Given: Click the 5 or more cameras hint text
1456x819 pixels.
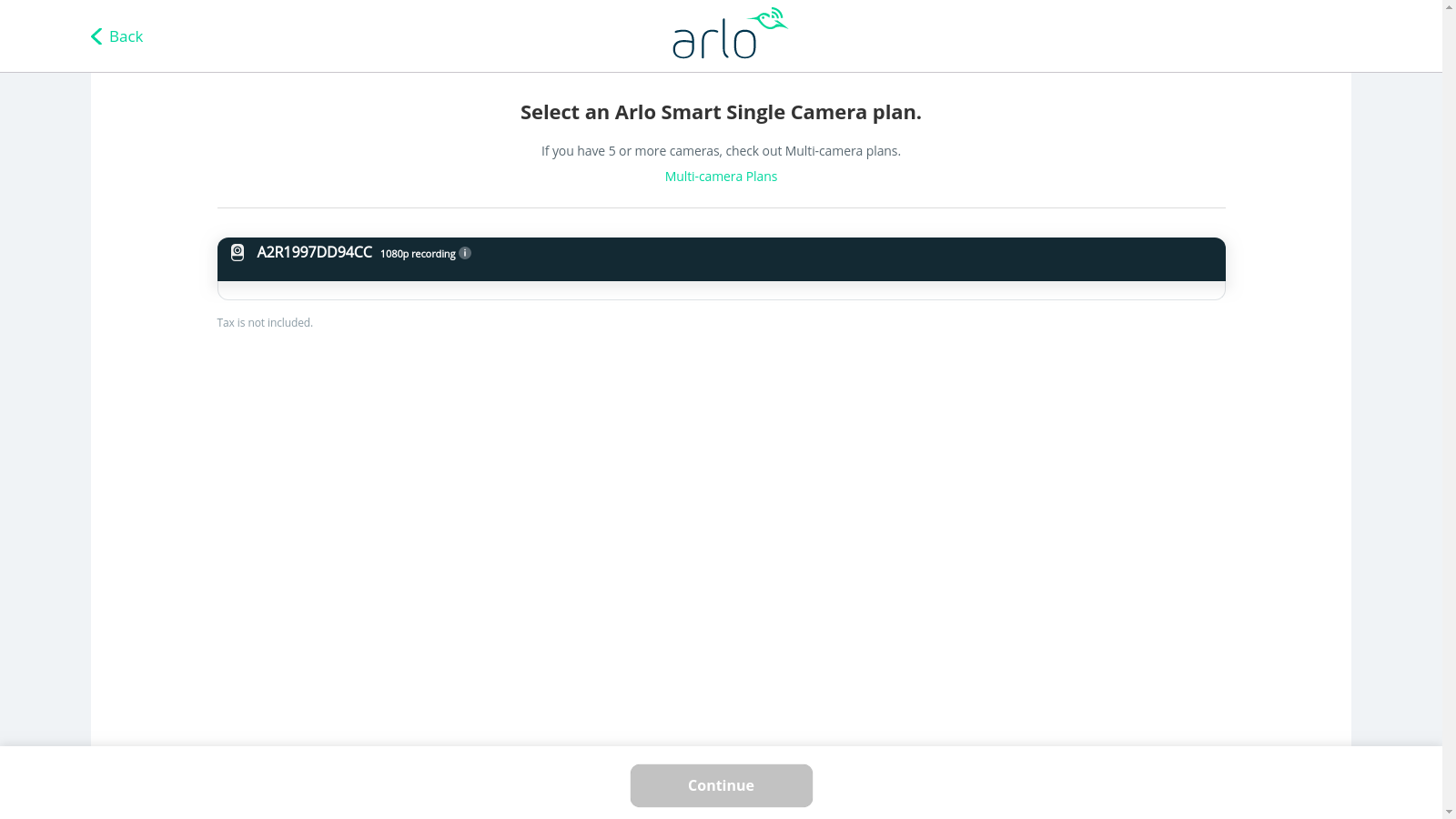Looking at the screenshot, I should (x=721, y=151).
